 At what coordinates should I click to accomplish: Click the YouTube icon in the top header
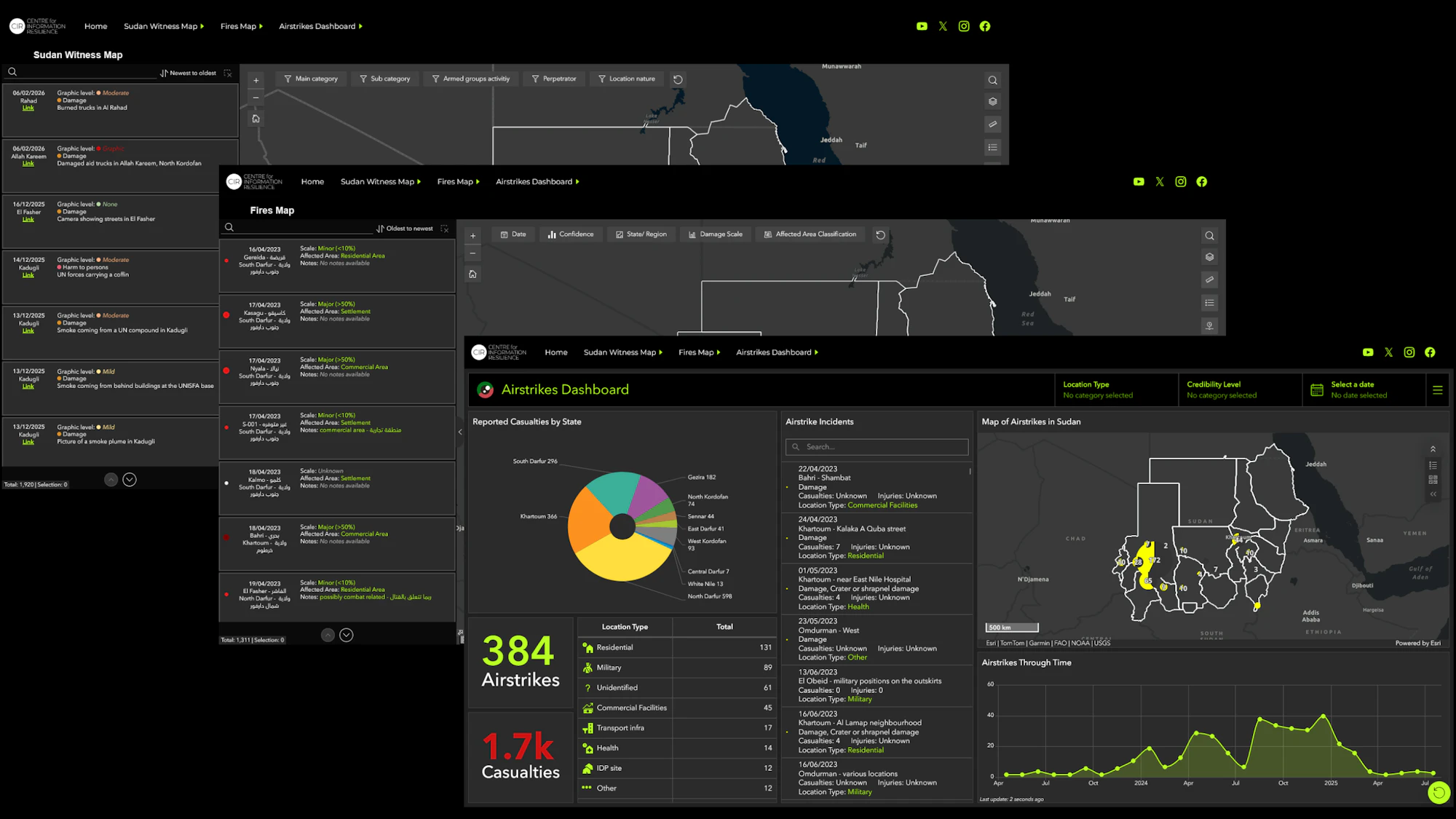point(922,26)
